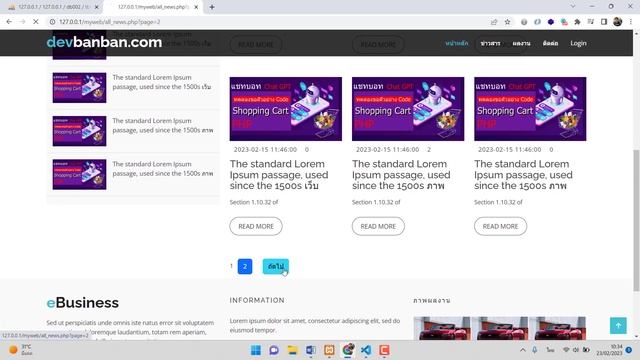
Task: Open the tab search chevron
Action: click(573, 7)
